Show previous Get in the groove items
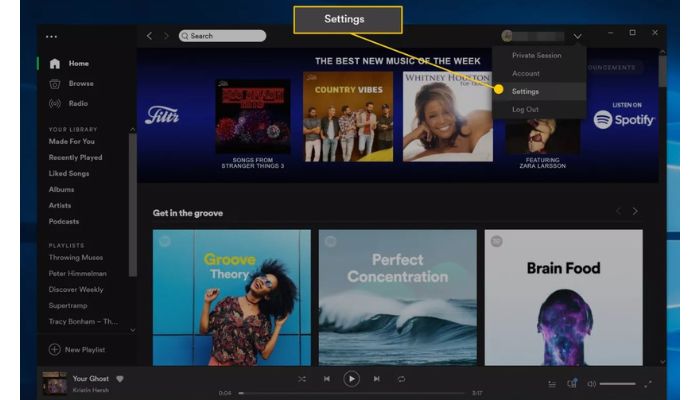The width and height of the screenshot is (700, 400). (619, 211)
